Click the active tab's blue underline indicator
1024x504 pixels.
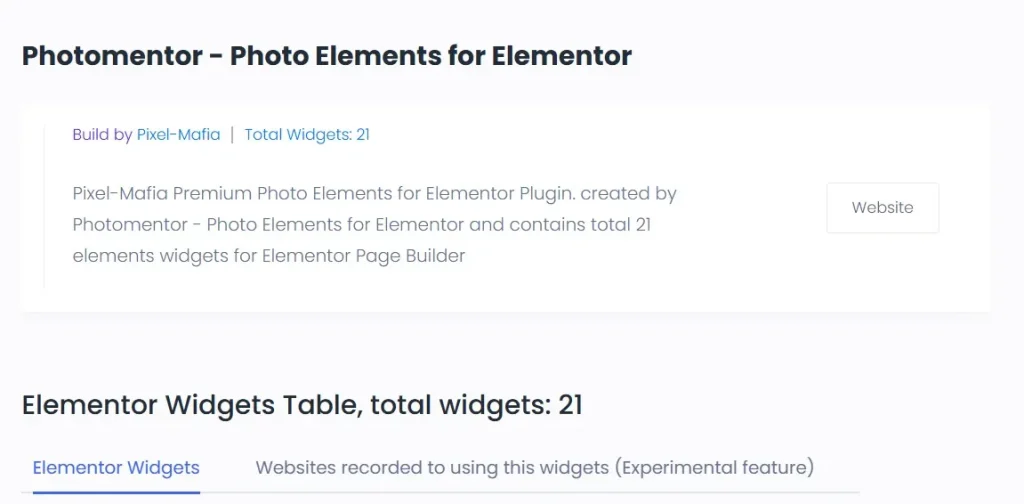[116, 492]
